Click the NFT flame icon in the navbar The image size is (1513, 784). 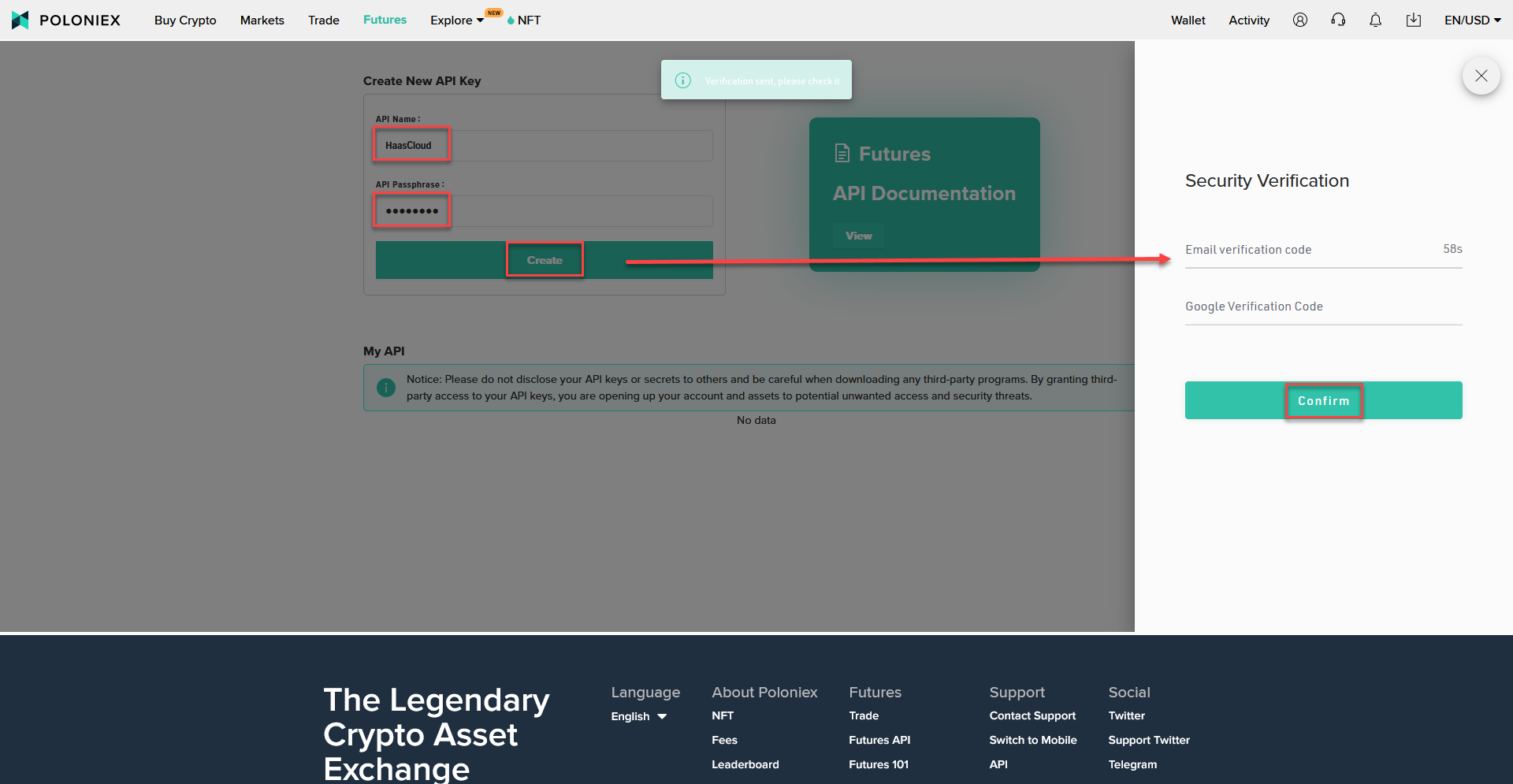[512, 20]
